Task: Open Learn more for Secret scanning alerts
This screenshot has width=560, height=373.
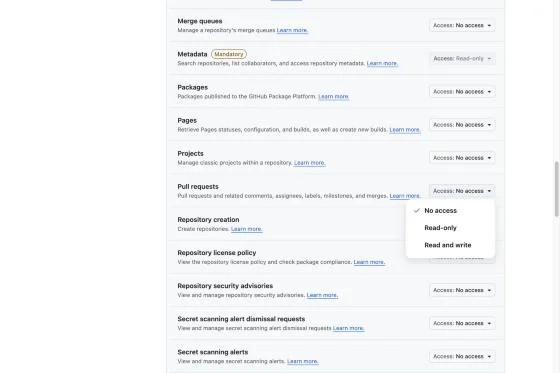Action: tap(302, 362)
